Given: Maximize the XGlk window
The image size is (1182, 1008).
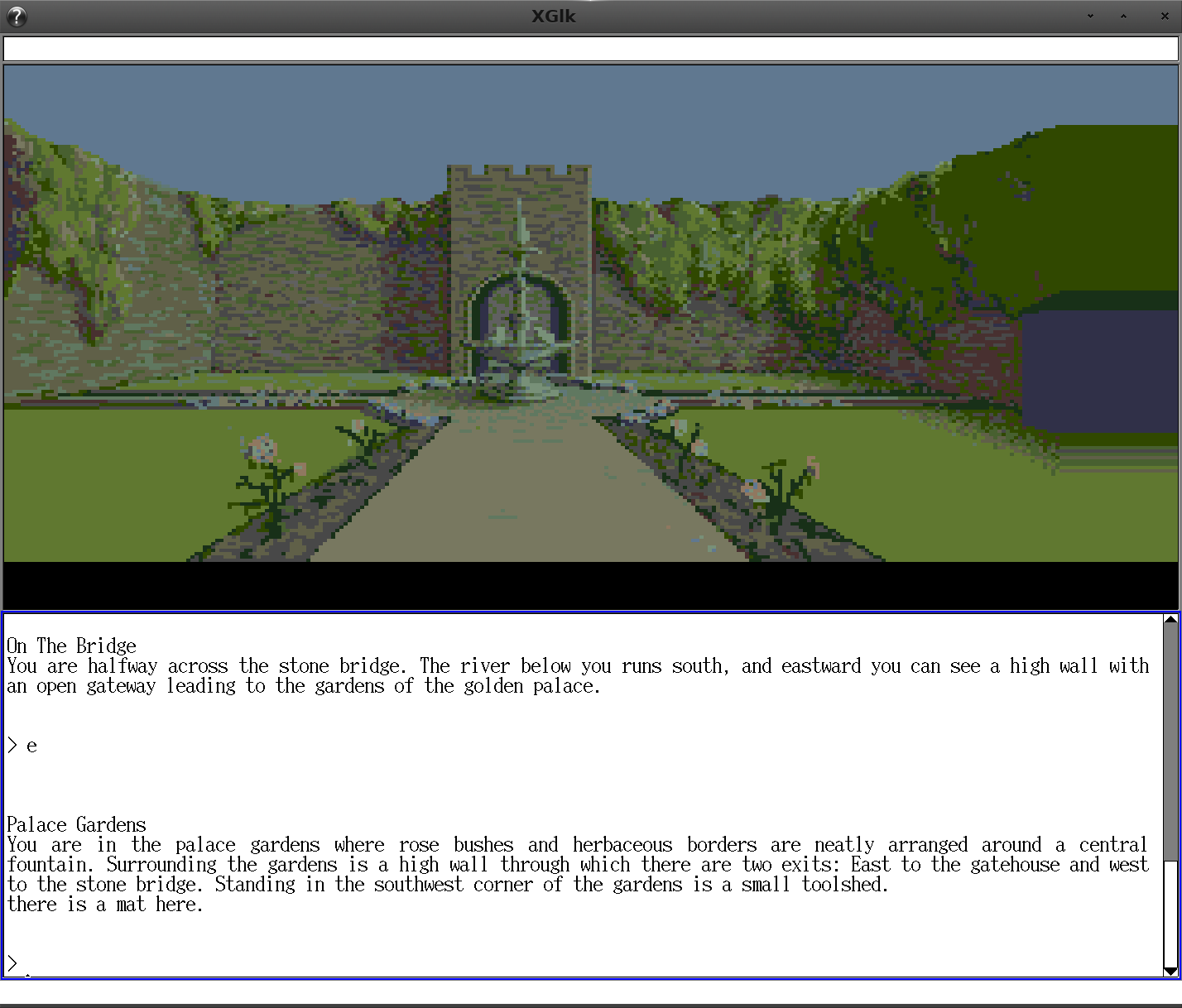Looking at the screenshot, I should point(1123,17).
